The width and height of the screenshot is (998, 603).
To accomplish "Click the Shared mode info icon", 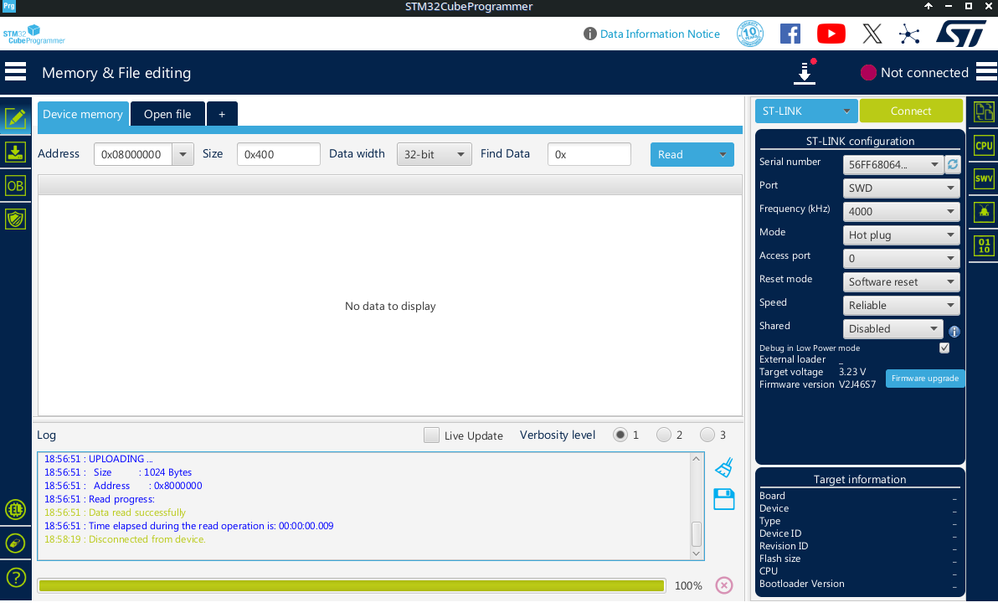I will [954, 331].
